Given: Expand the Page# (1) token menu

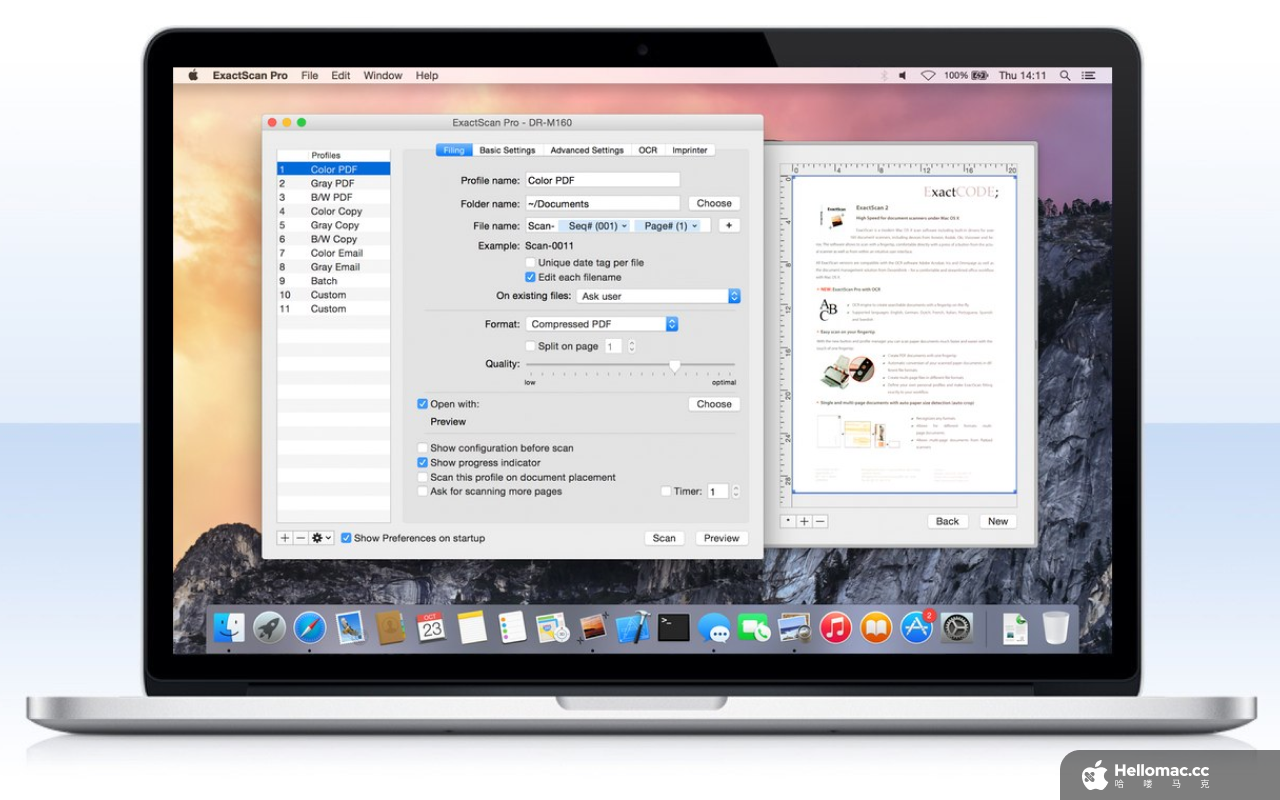Looking at the screenshot, I should pyautogui.click(x=695, y=227).
